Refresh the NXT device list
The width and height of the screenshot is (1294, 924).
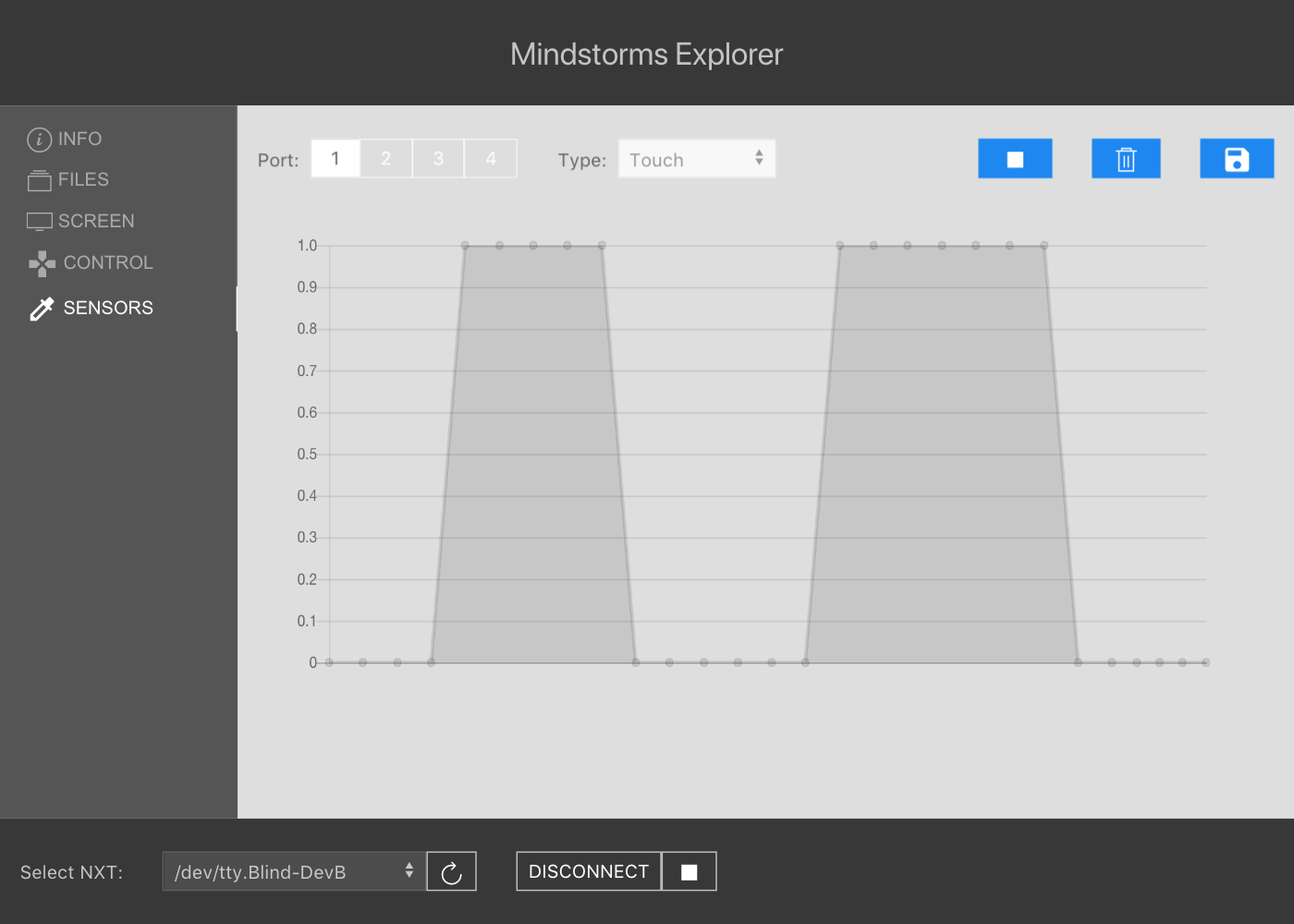(x=451, y=871)
